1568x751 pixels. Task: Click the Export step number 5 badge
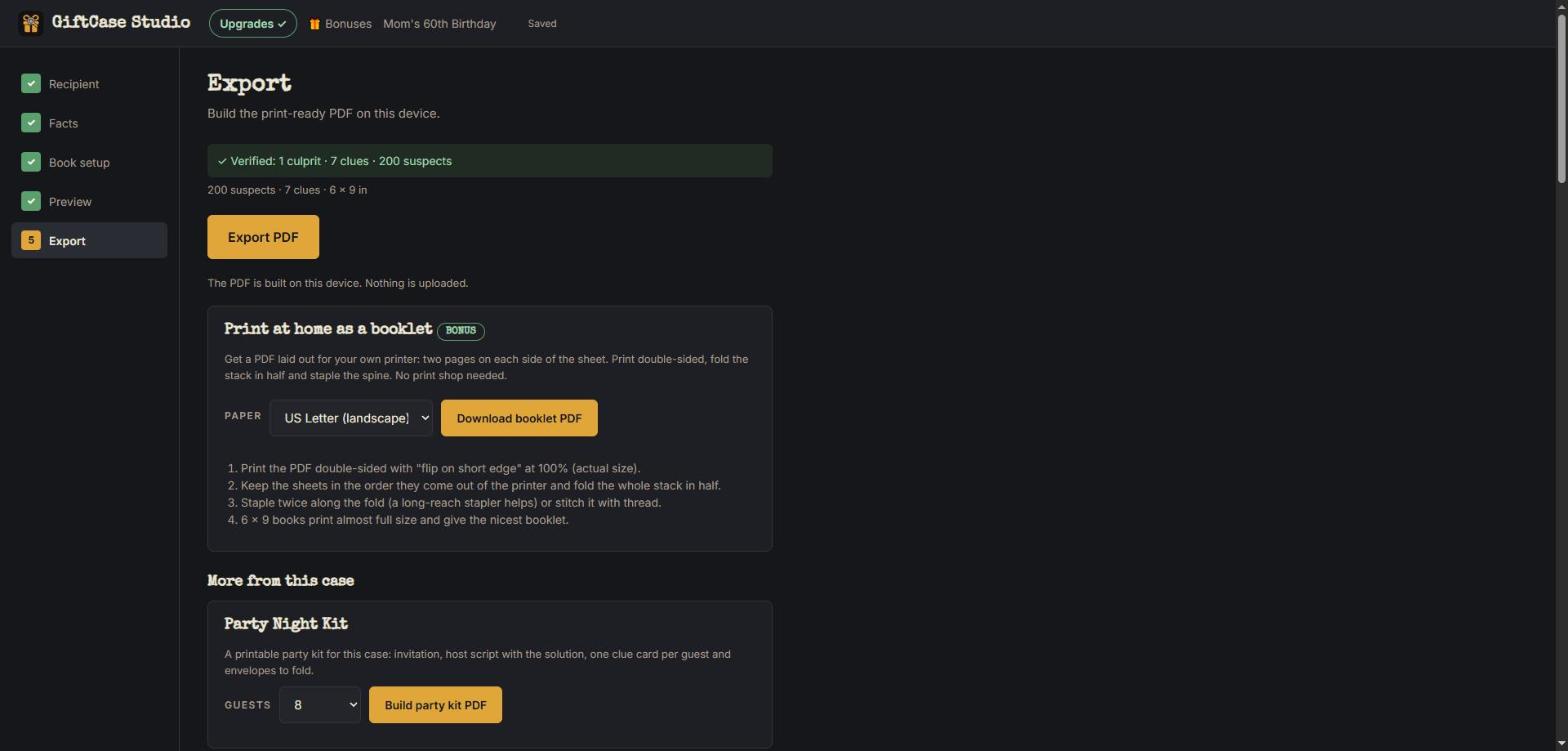31,240
